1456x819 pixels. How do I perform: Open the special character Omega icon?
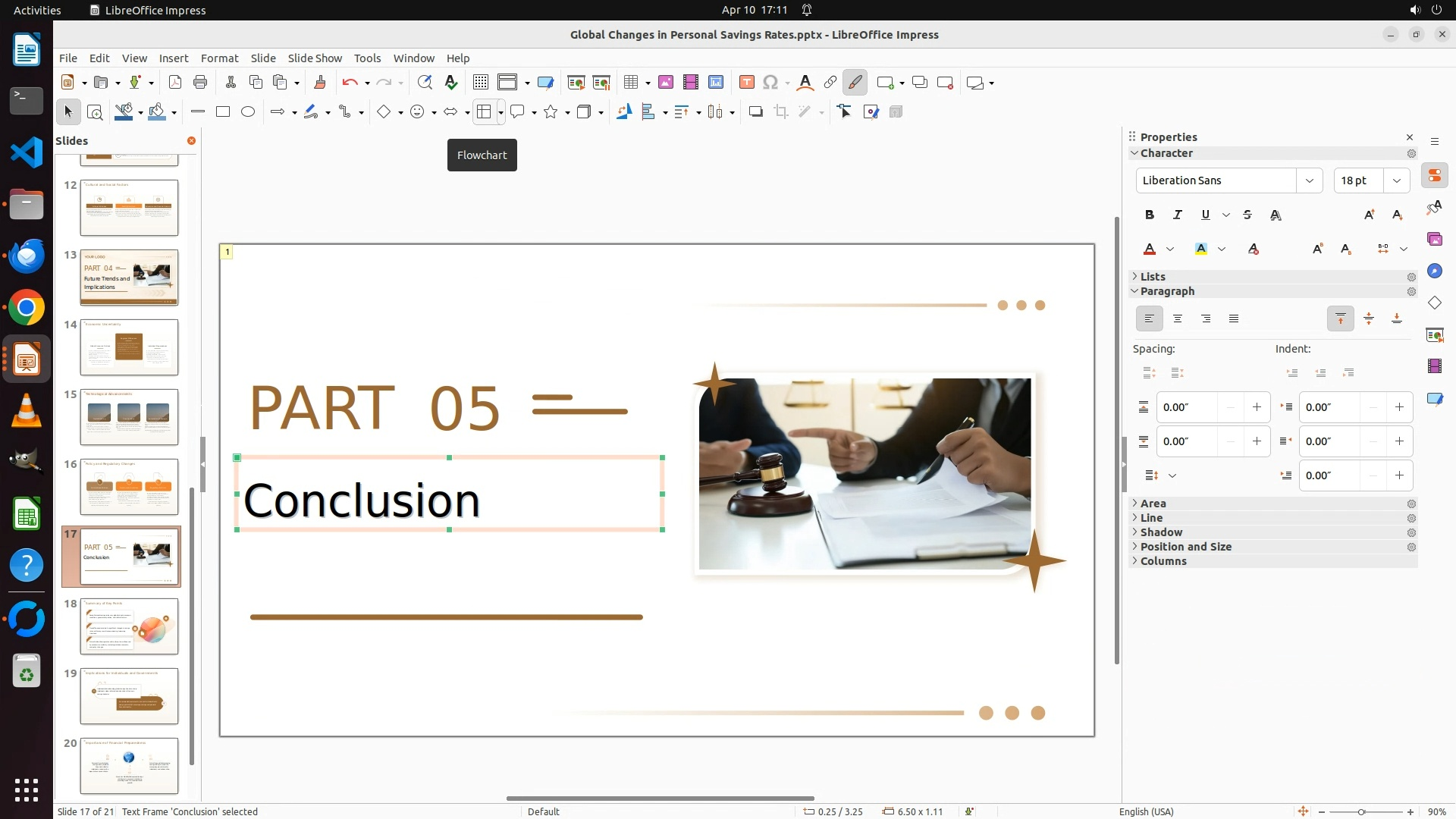point(770,83)
